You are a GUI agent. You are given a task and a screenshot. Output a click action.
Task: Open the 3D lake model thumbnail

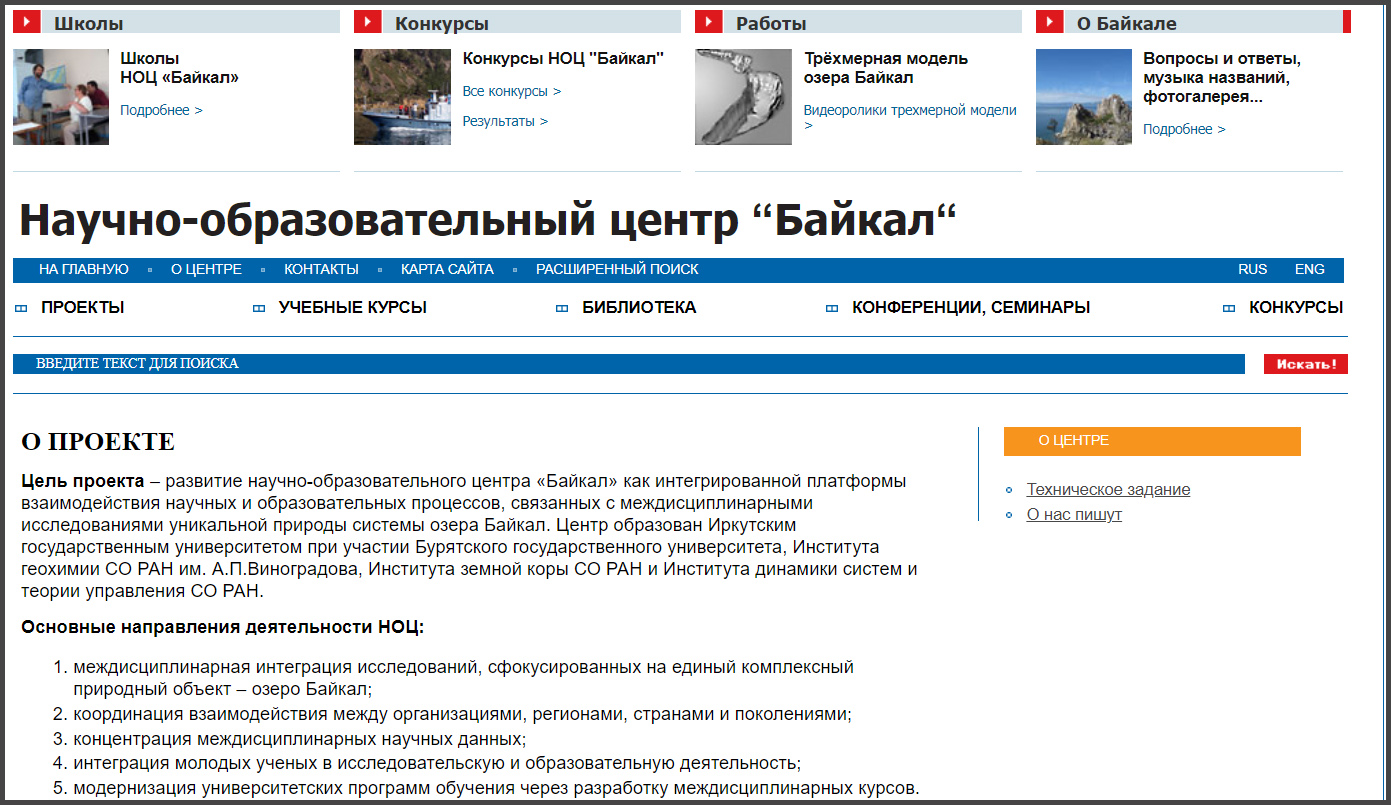743,97
